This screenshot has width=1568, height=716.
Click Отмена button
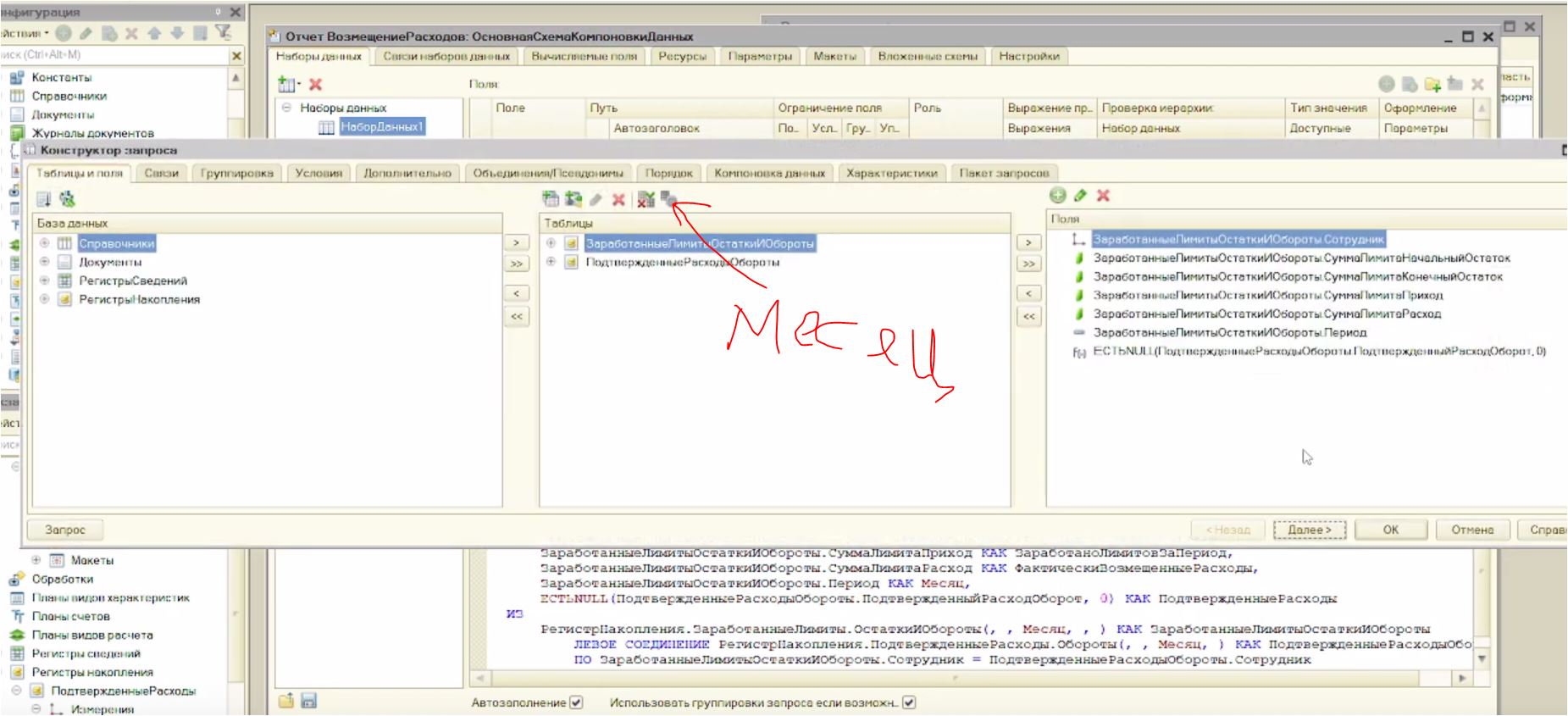[1472, 530]
